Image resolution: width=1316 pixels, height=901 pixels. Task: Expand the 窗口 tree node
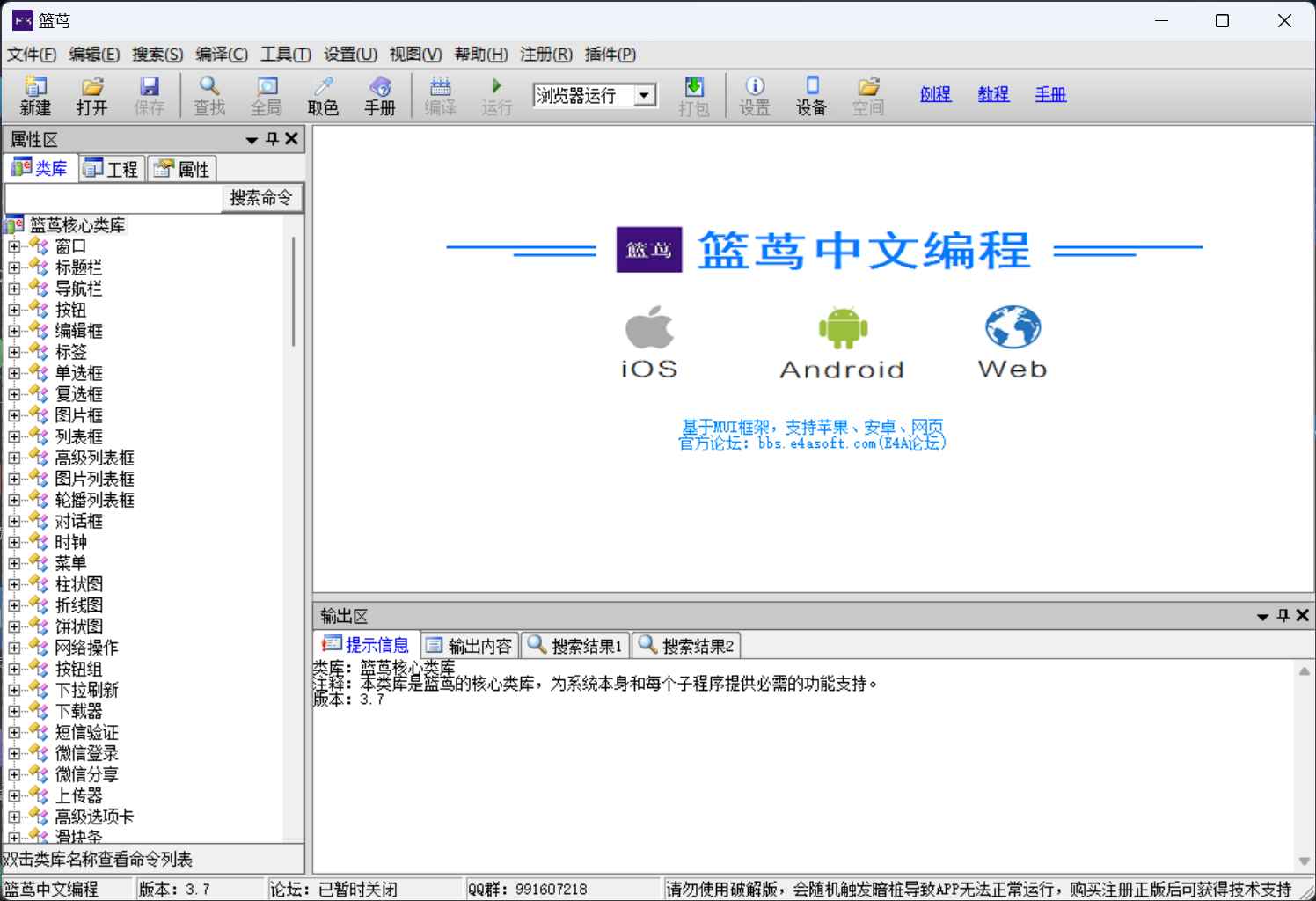point(14,246)
